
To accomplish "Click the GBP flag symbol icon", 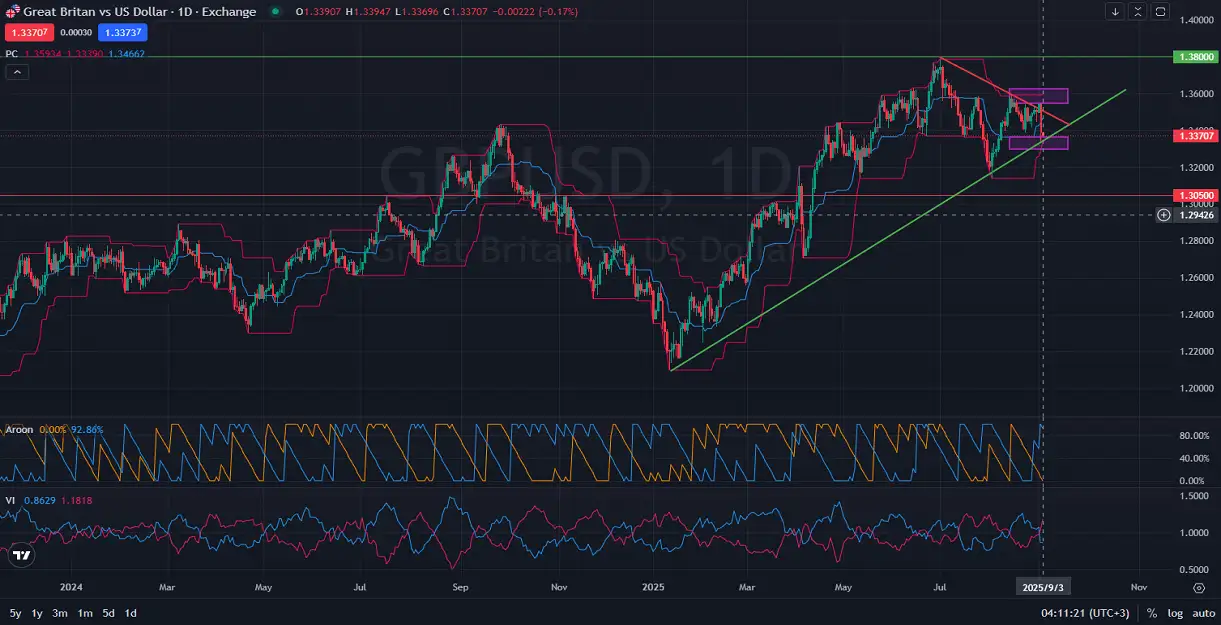I will coord(11,11).
